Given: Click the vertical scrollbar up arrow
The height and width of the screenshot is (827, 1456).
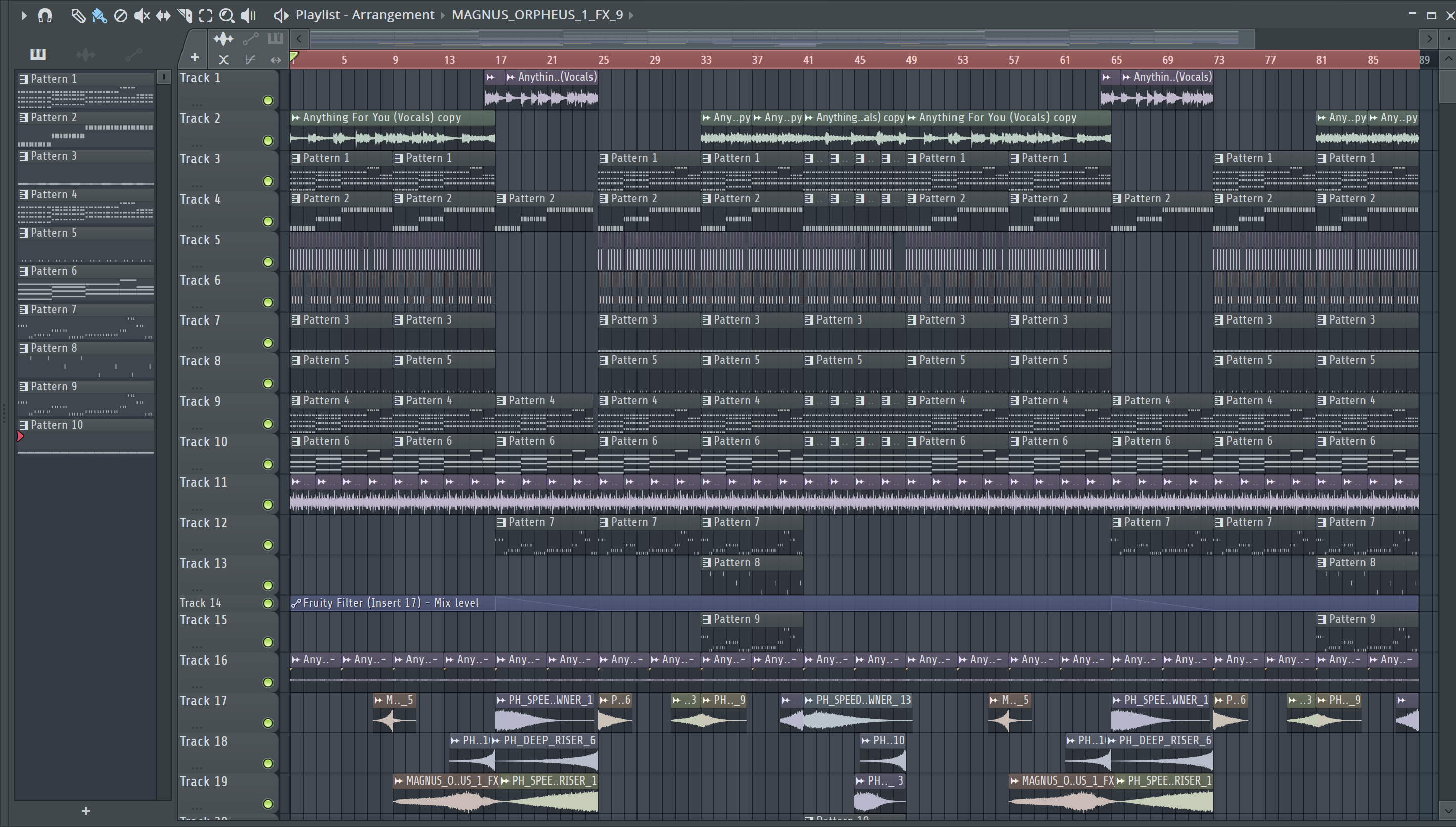Looking at the screenshot, I should [x=1448, y=59].
